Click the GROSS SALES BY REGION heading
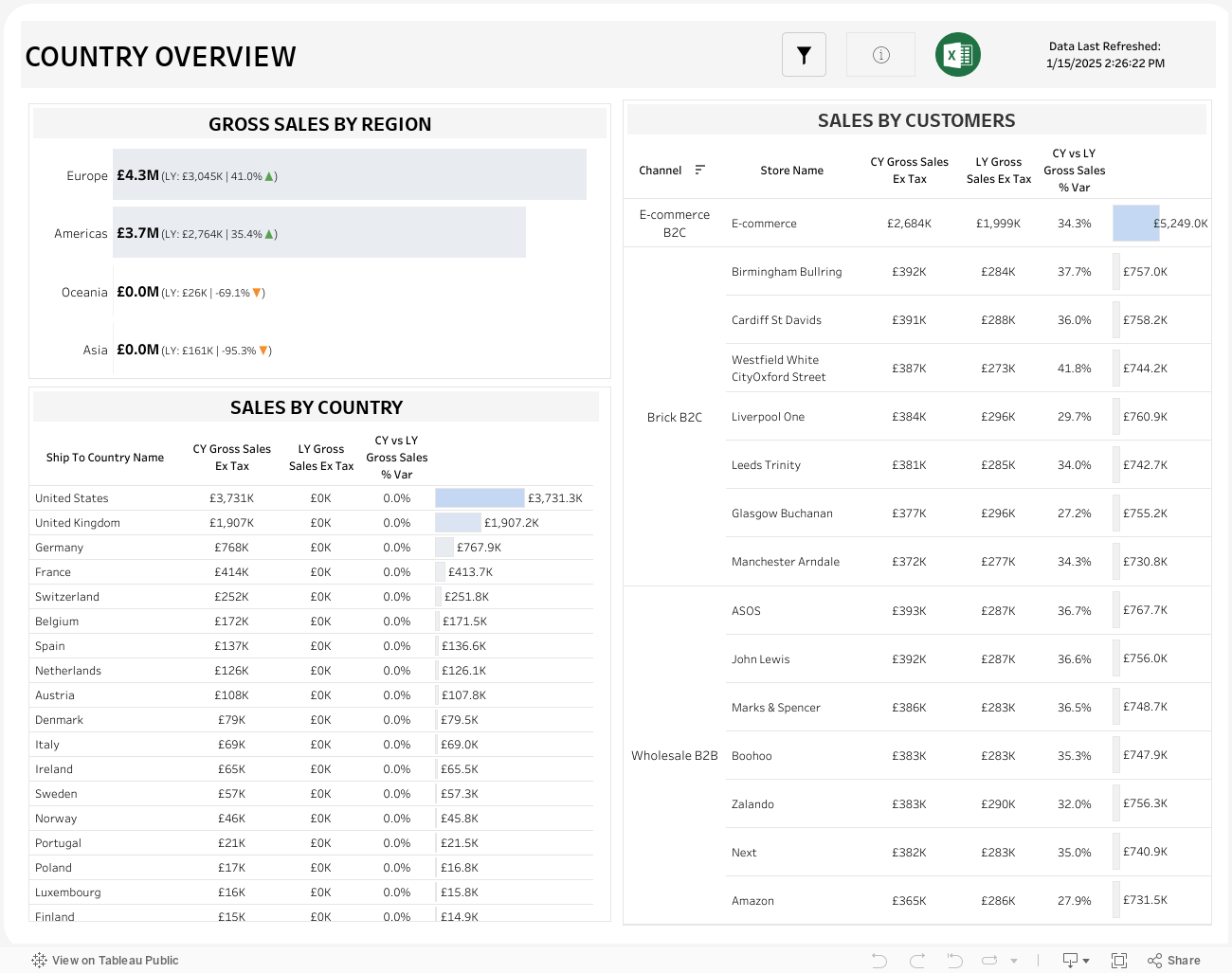Screen dimensions: 1232x973 (x=319, y=124)
